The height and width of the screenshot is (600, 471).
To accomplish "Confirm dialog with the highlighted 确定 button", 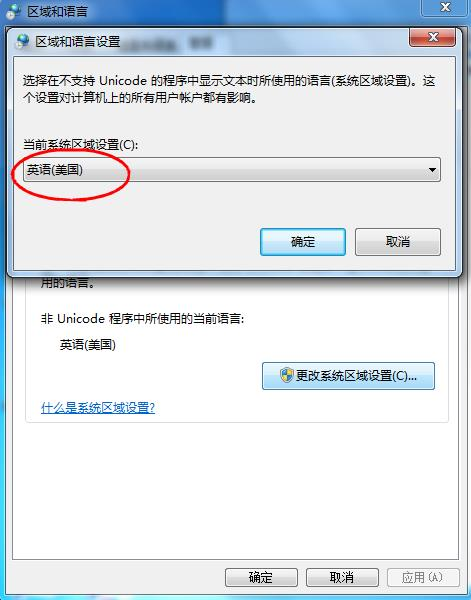I will click(303, 242).
